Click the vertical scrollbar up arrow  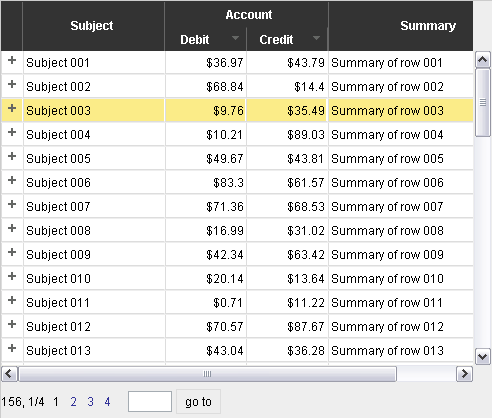click(483, 60)
